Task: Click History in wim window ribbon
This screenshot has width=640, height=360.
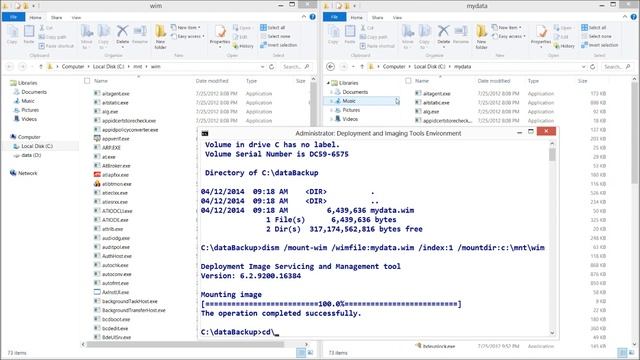Action: pos(243,46)
